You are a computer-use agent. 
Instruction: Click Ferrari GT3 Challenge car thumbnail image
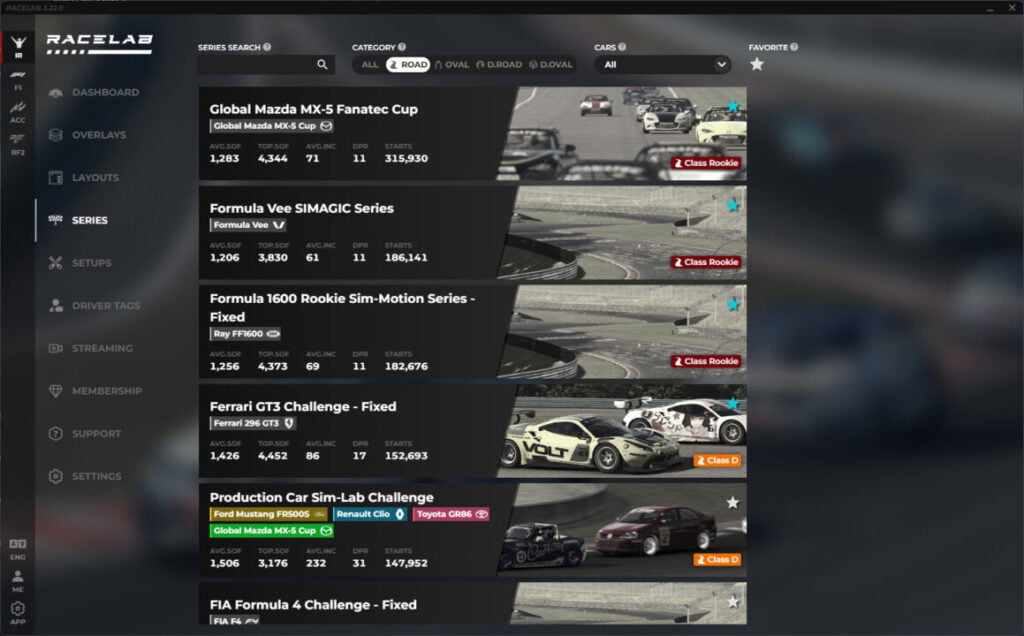pyautogui.click(x=622, y=431)
